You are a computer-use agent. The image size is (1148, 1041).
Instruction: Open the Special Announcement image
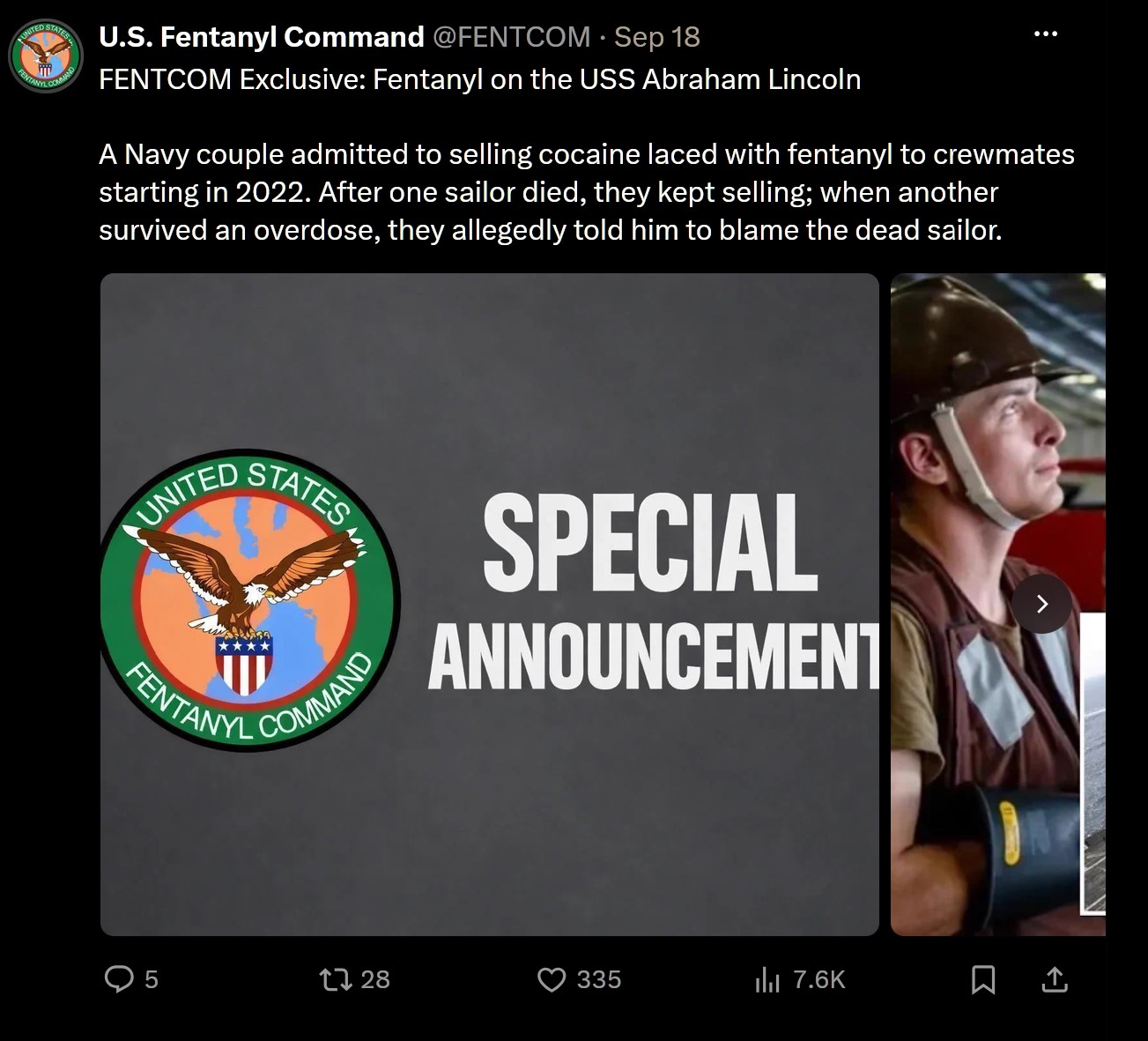pos(490,605)
